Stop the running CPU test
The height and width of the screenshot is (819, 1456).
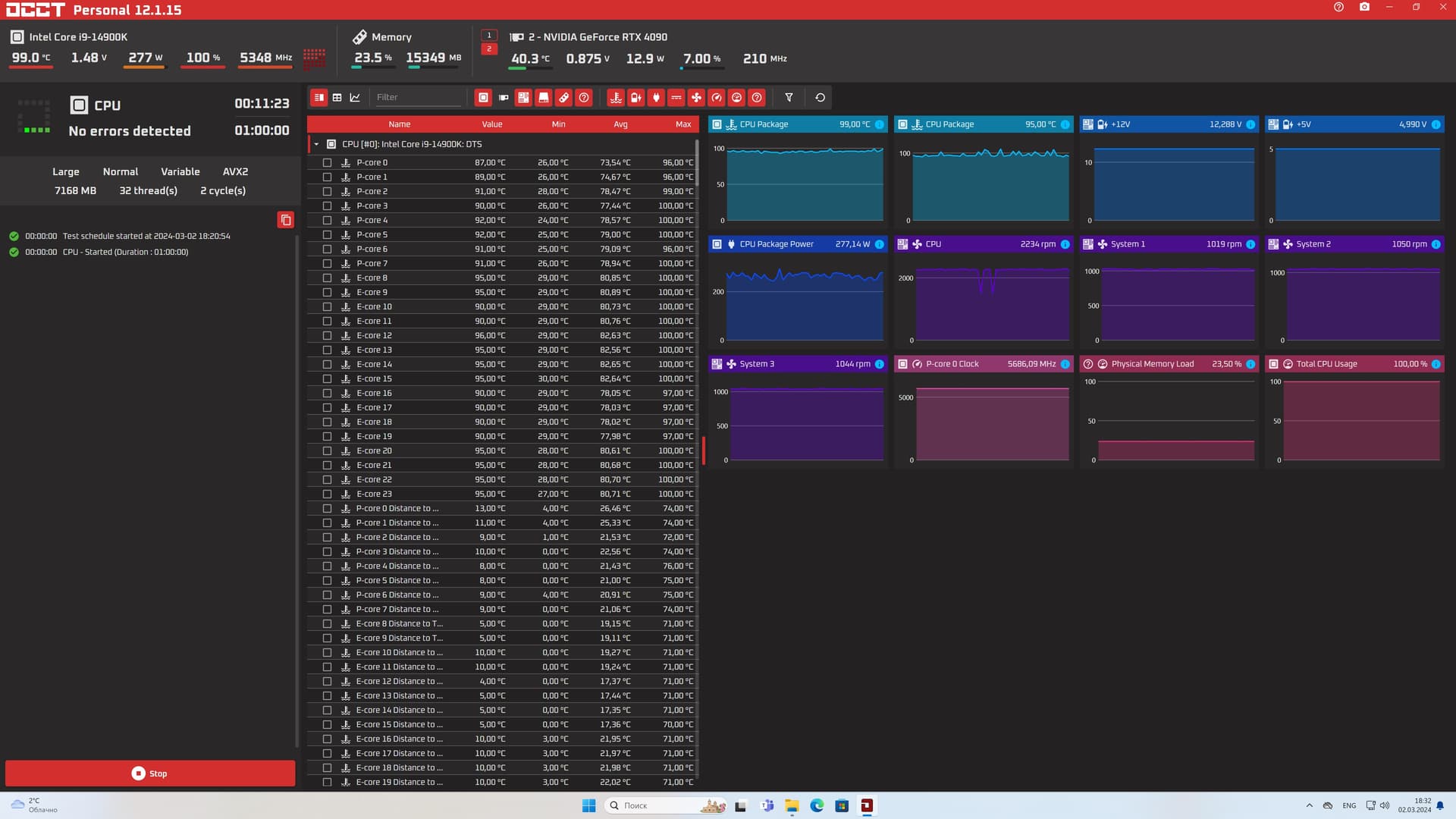[150, 773]
